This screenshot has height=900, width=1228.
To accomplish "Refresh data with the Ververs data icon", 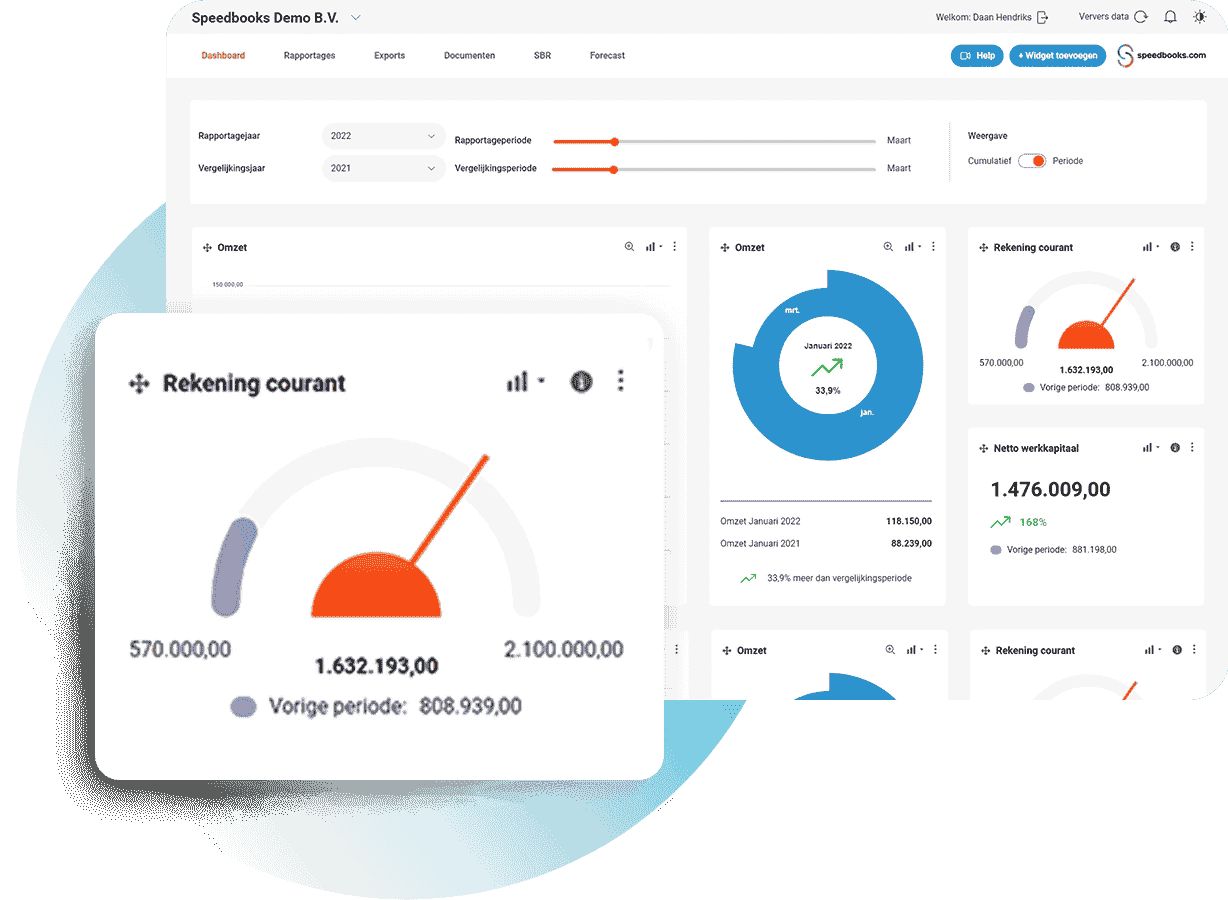I will click(1141, 17).
